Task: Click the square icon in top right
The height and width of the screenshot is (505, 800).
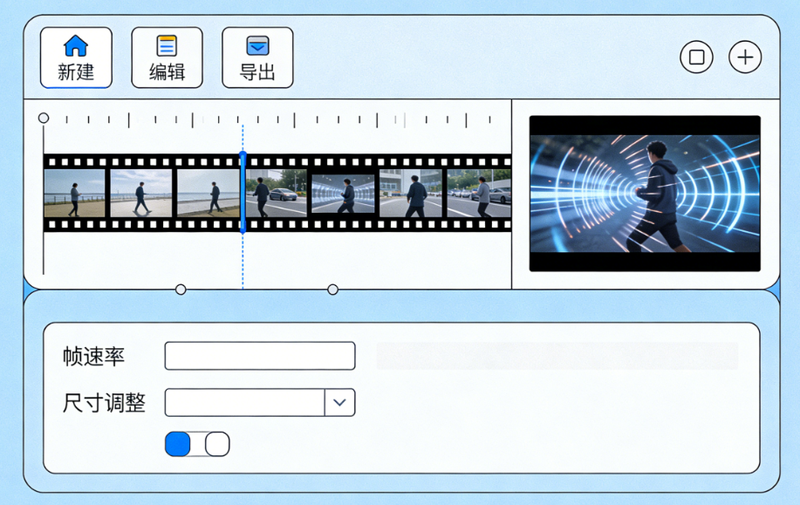Action: 696,57
